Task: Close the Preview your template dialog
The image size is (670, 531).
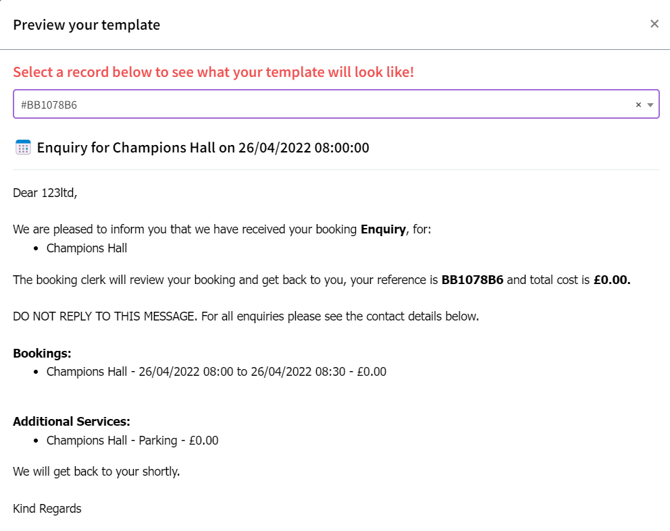Action: point(654,24)
